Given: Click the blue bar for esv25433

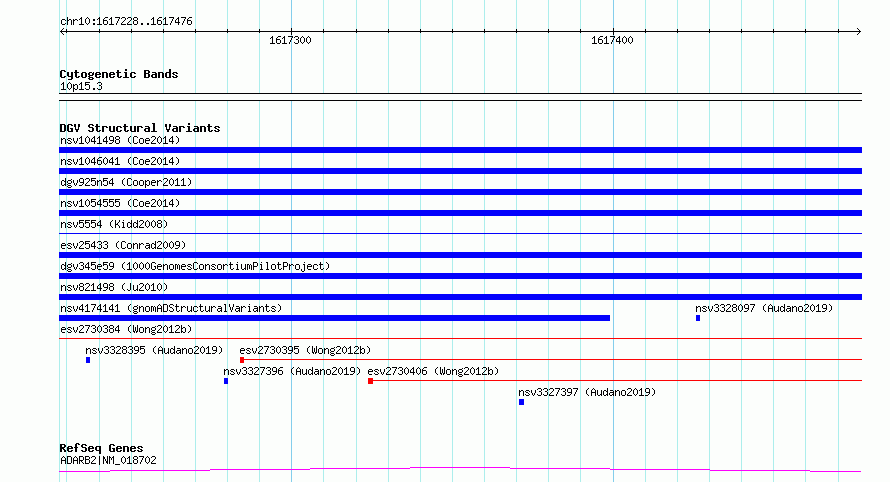Looking at the screenshot, I should click(460, 255).
